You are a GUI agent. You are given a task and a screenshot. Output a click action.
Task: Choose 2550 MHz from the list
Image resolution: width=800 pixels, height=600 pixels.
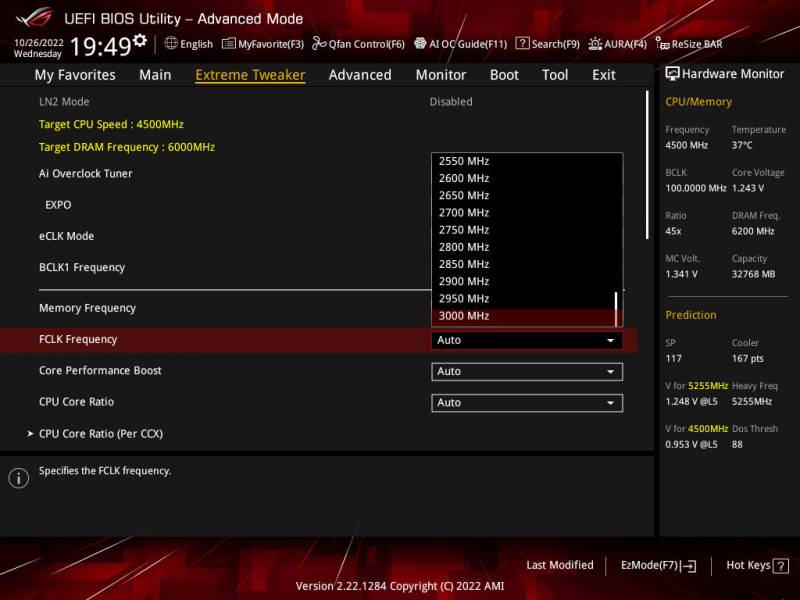tap(523, 161)
